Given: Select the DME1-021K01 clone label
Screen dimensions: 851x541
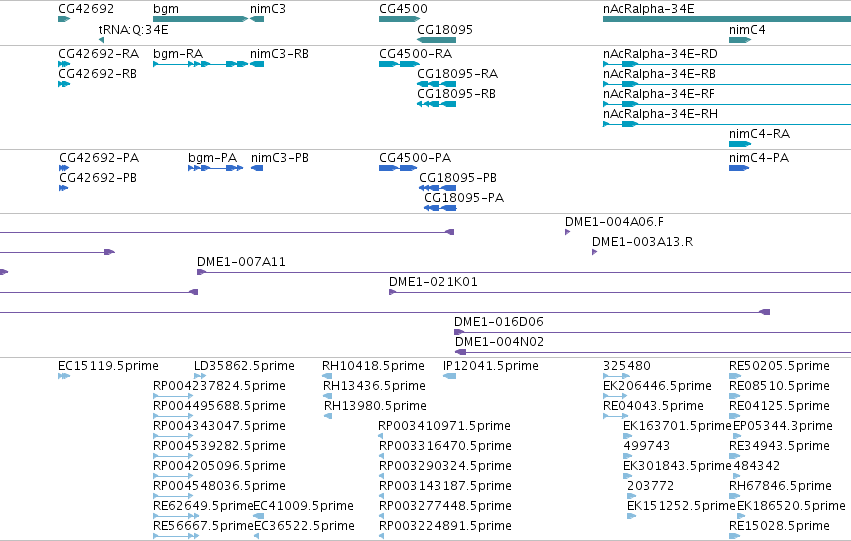Looking at the screenshot, I should (433, 282).
